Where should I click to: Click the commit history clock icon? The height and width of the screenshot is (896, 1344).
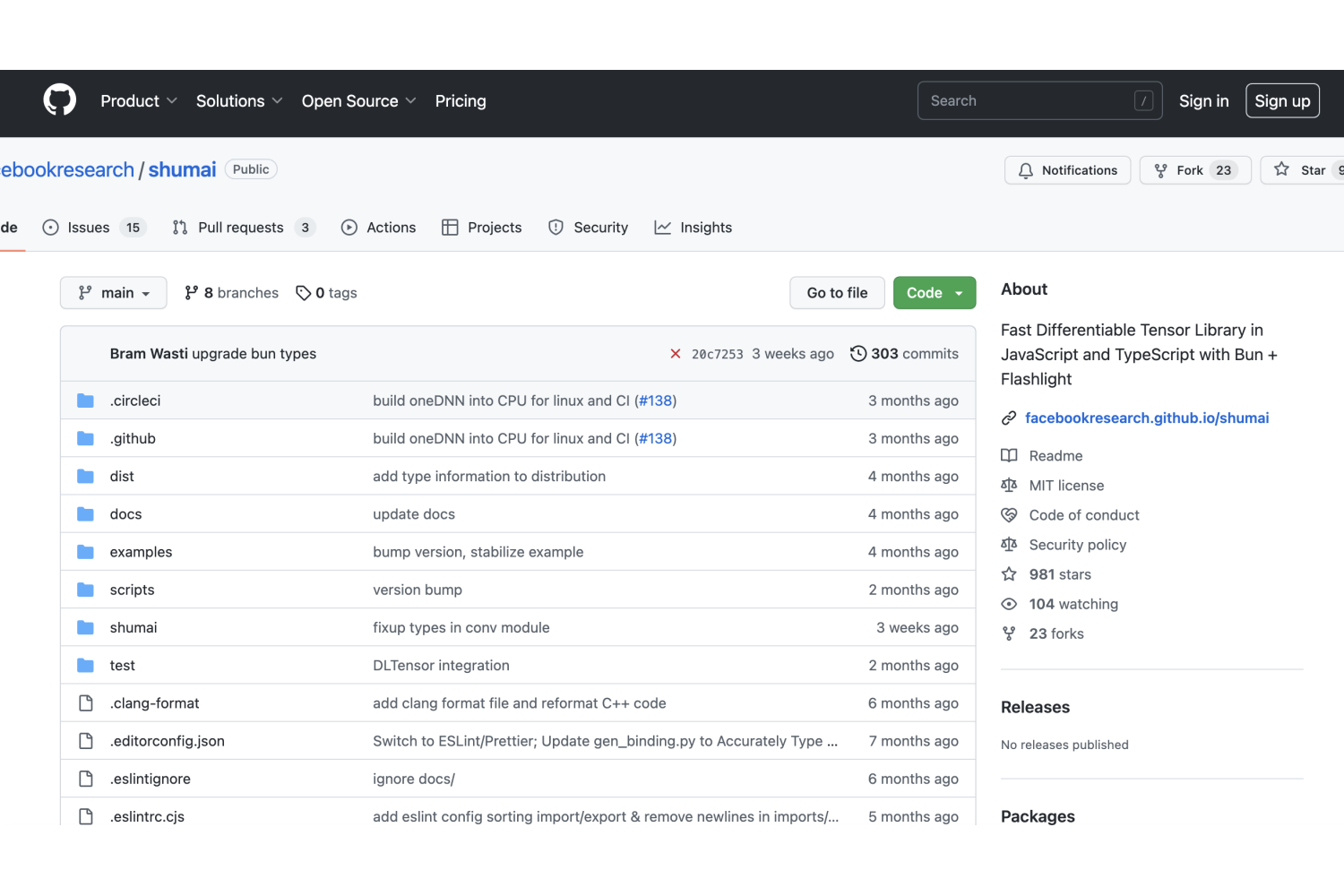[x=858, y=354]
